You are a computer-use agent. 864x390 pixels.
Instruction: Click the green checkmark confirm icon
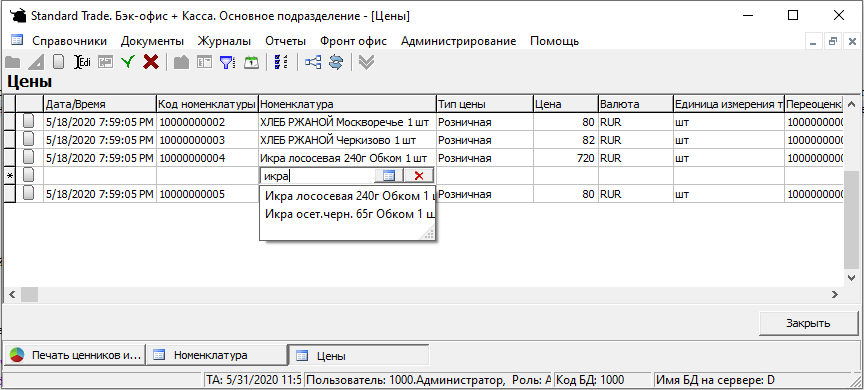click(x=128, y=62)
